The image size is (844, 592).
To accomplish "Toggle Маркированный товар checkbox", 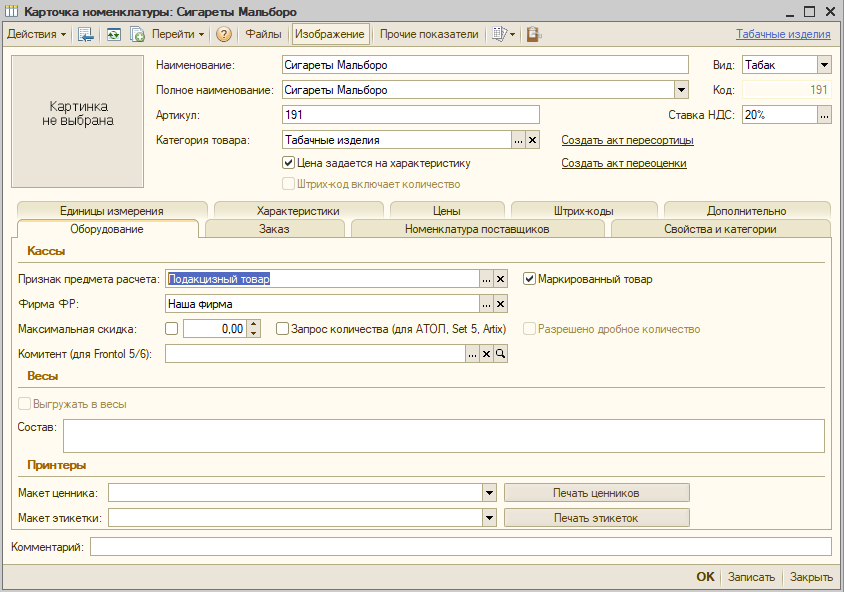I will (530, 279).
